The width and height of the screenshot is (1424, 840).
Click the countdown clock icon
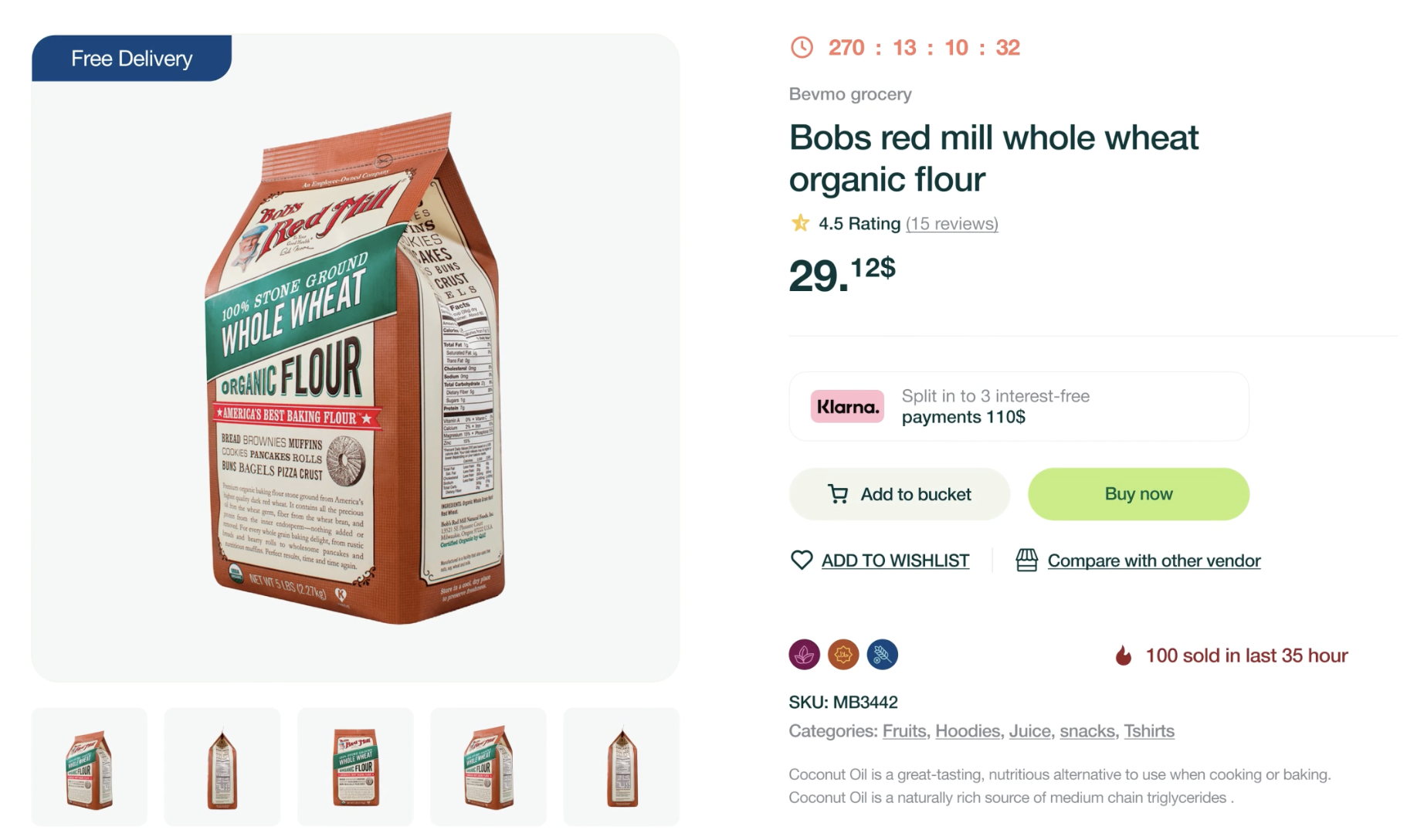(802, 48)
